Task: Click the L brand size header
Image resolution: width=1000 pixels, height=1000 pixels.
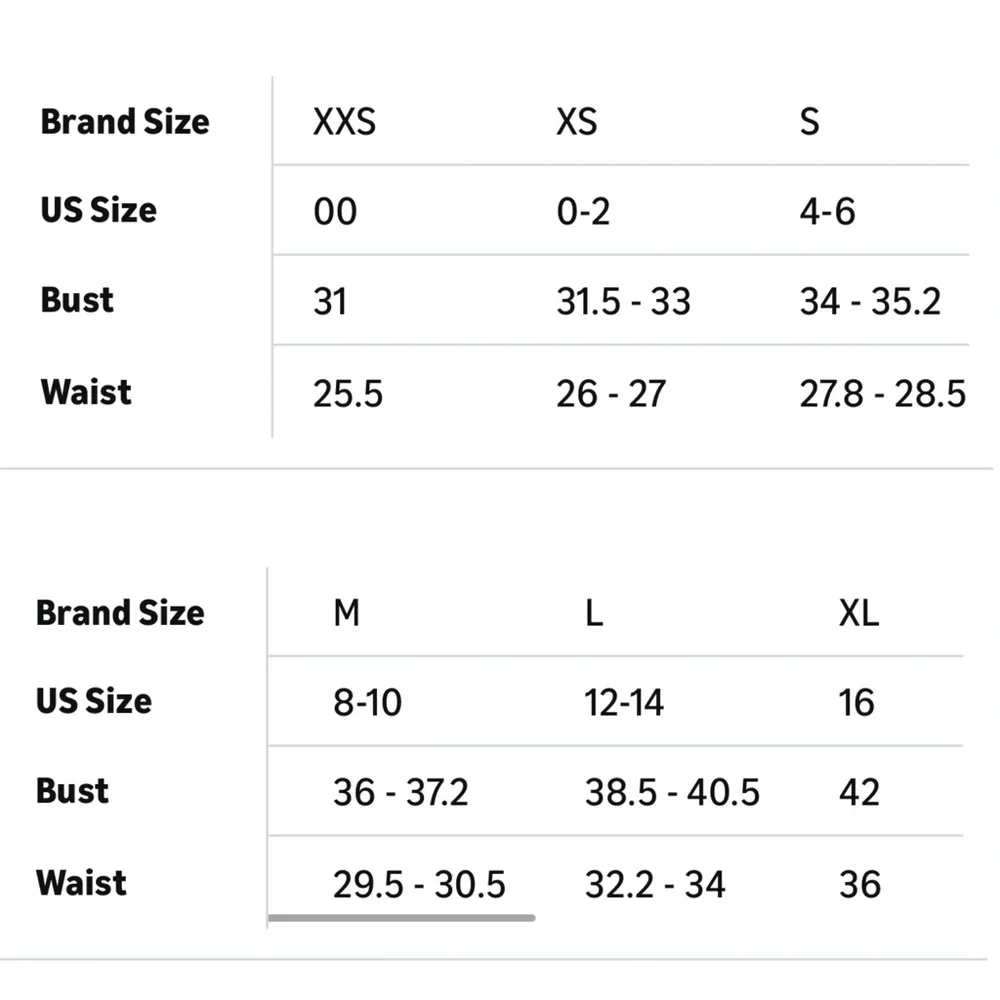Action: (x=594, y=613)
